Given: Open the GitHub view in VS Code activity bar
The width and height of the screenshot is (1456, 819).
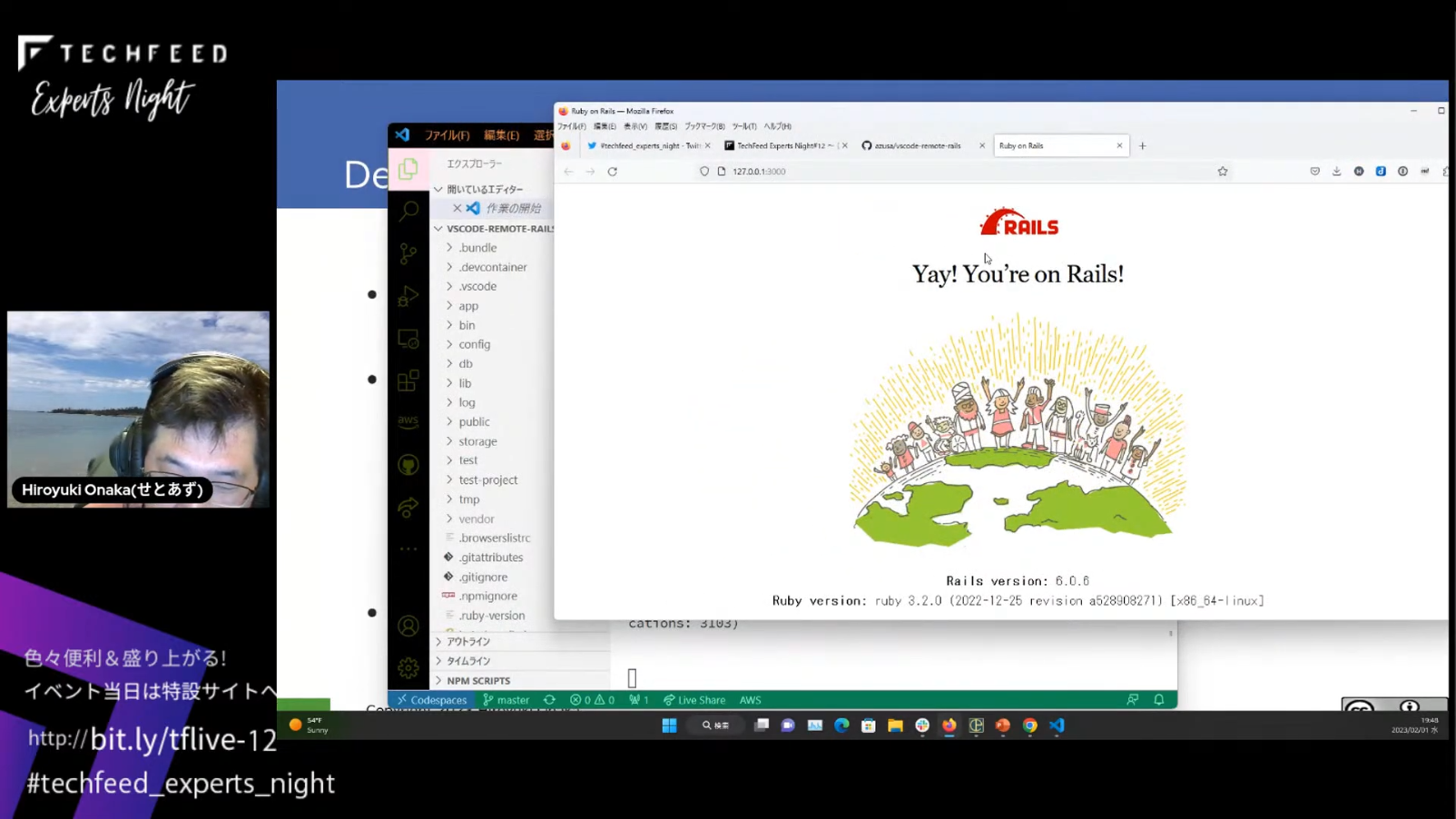Looking at the screenshot, I should [408, 465].
